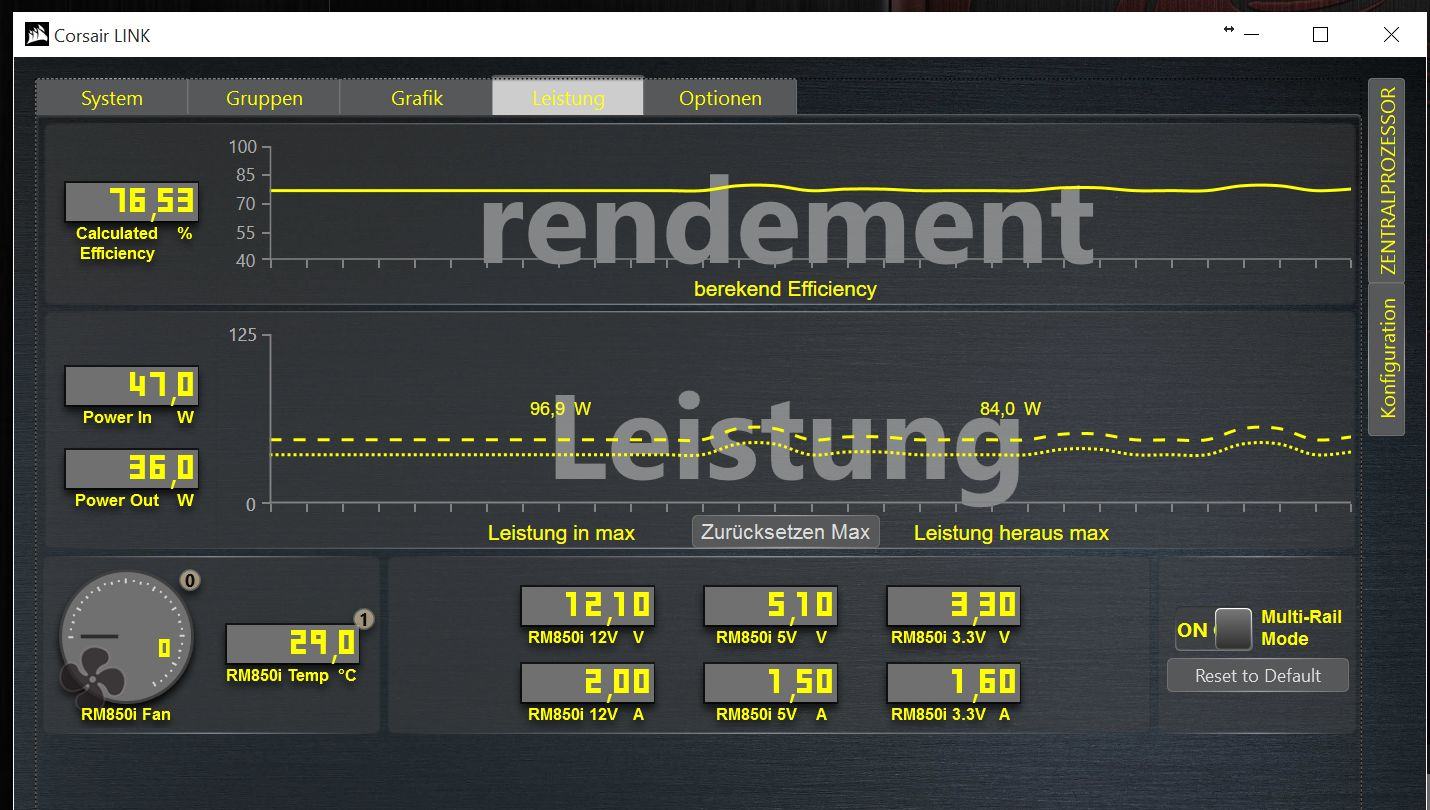1430x810 pixels.
Task: Click the Zurücksetzen Max button
Action: [785, 532]
